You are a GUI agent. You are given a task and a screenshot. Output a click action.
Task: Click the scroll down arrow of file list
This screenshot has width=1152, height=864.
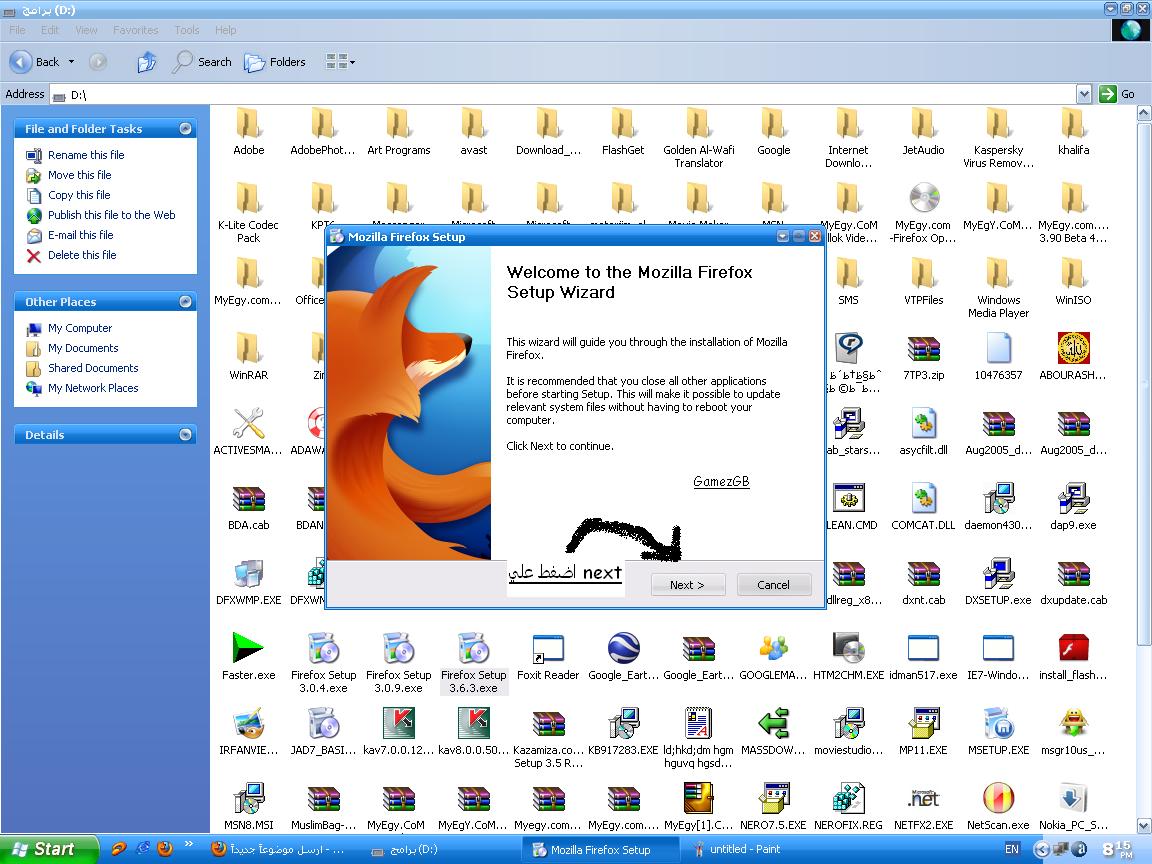[1144, 826]
